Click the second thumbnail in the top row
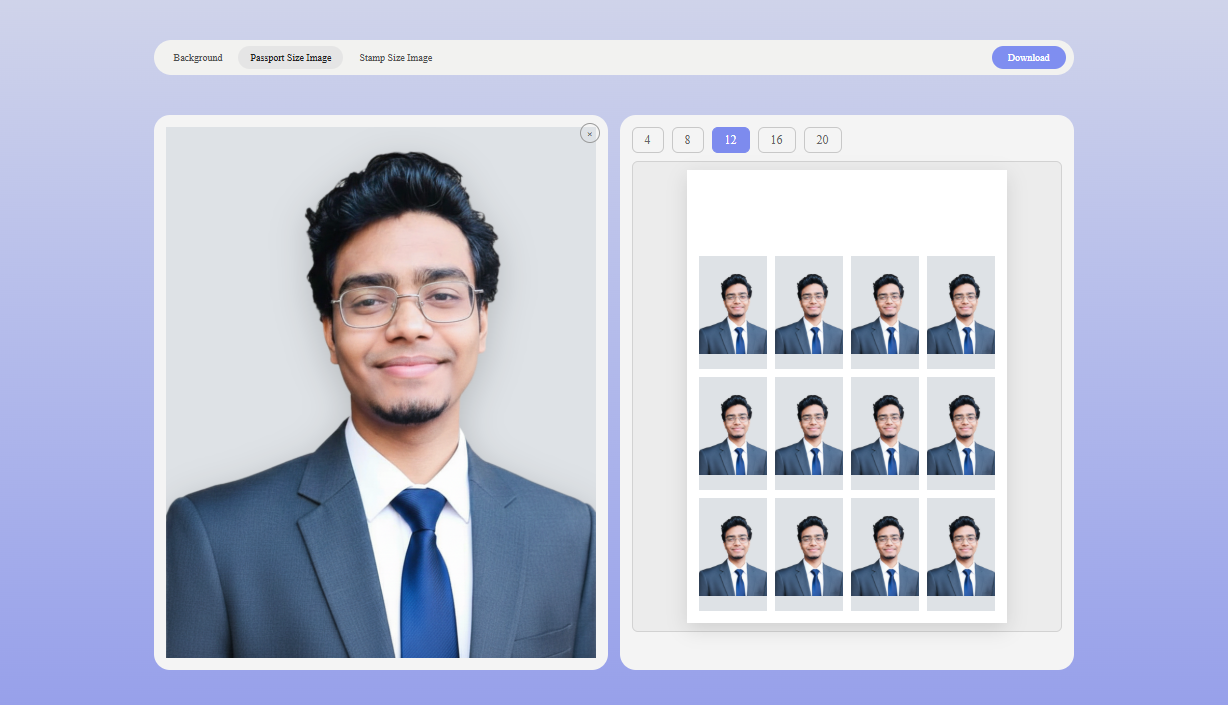Image resolution: width=1228 pixels, height=705 pixels. coord(808,310)
